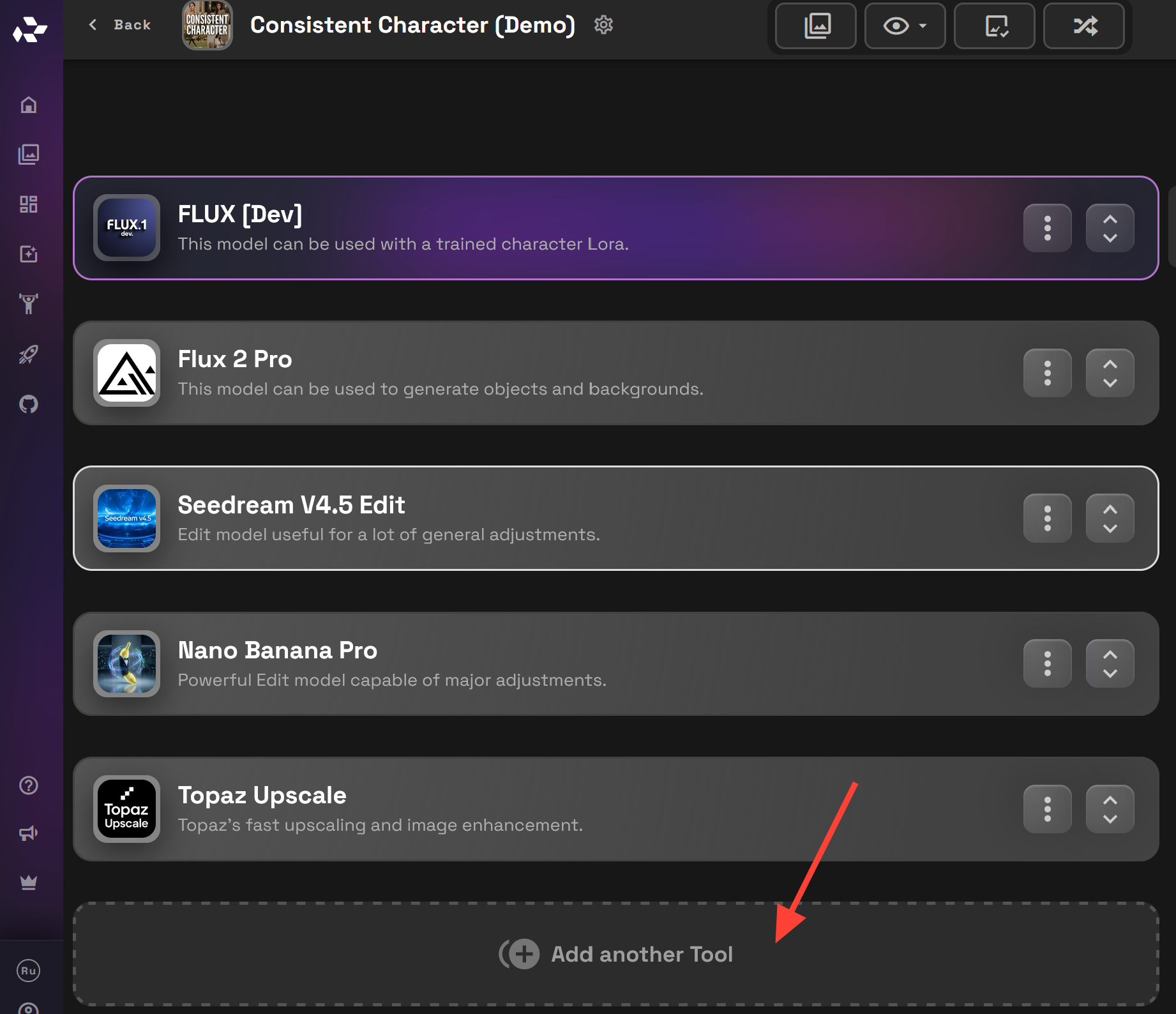Viewport: 1176px width, 1014px height.
Task: Click the dashboard grid sidebar icon
Action: click(x=29, y=204)
